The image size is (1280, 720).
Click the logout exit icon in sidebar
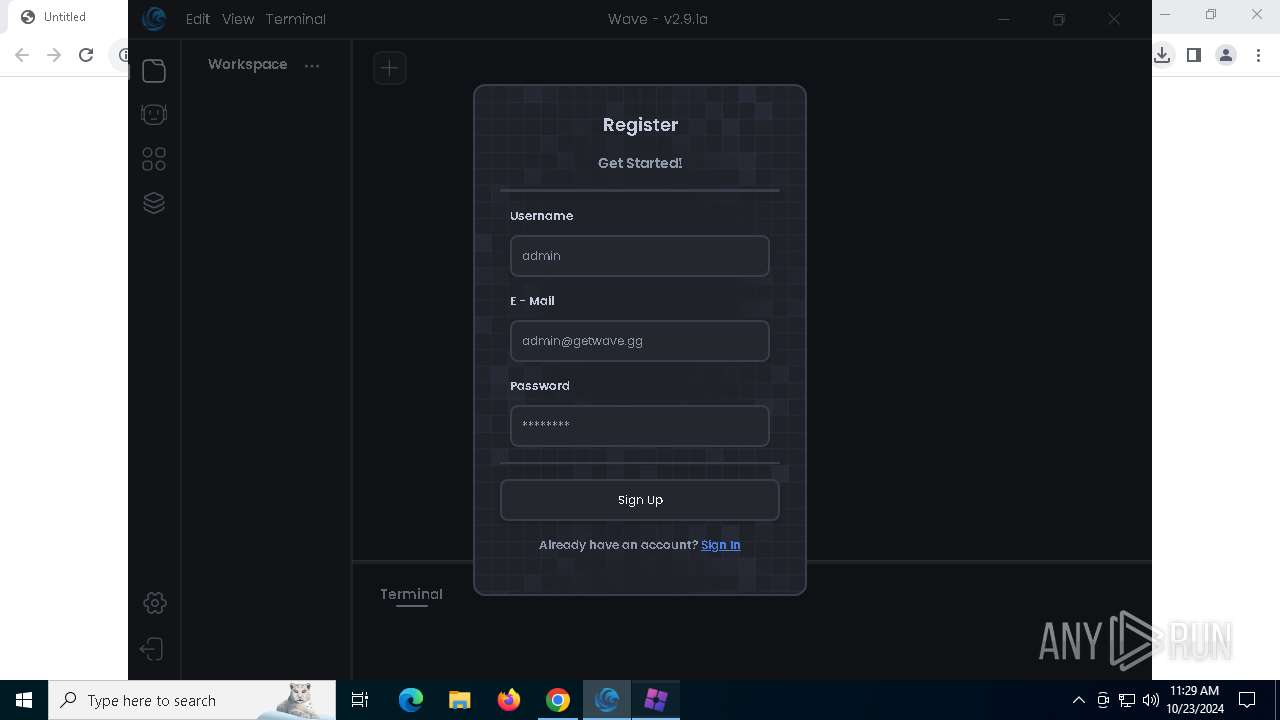coord(152,649)
